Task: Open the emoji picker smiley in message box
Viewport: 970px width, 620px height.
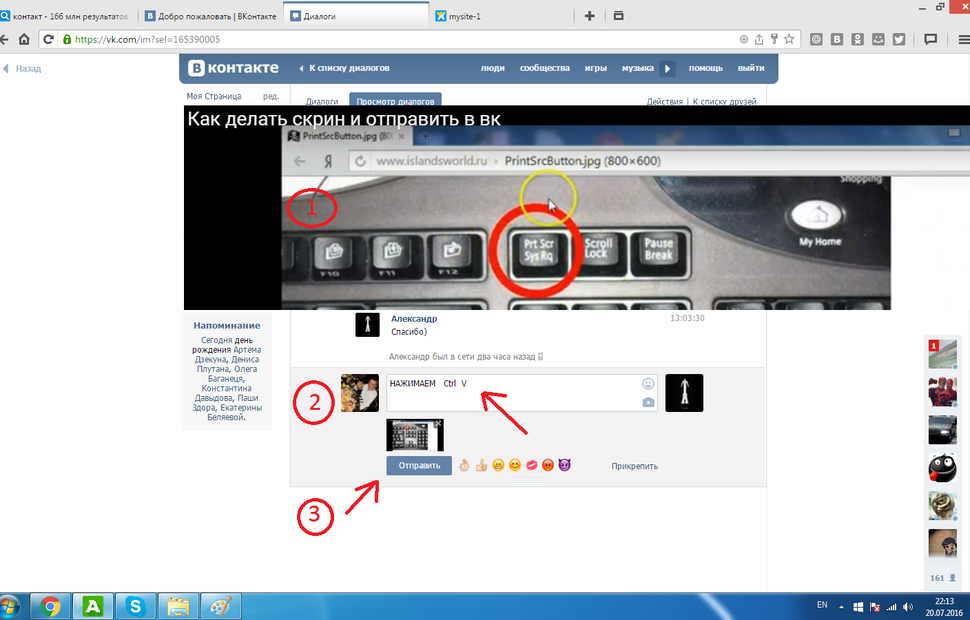Action: click(648, 384)
